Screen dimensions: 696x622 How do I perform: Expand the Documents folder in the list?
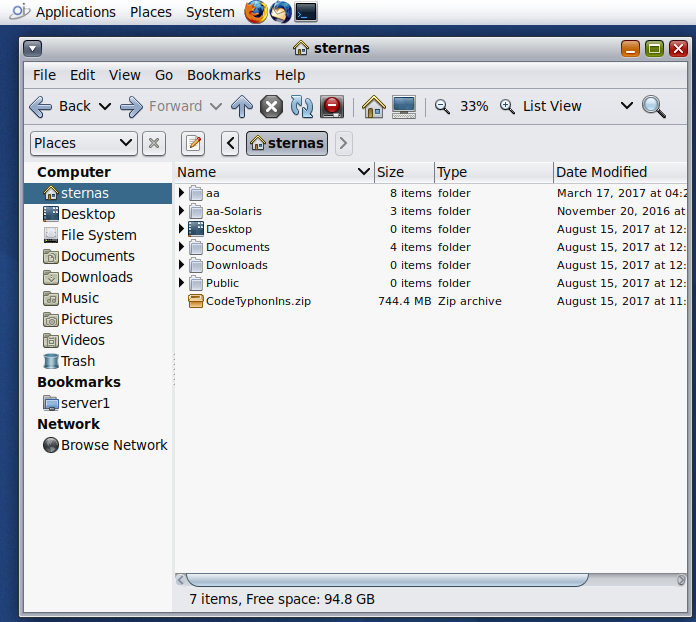(x=181, y=247)
